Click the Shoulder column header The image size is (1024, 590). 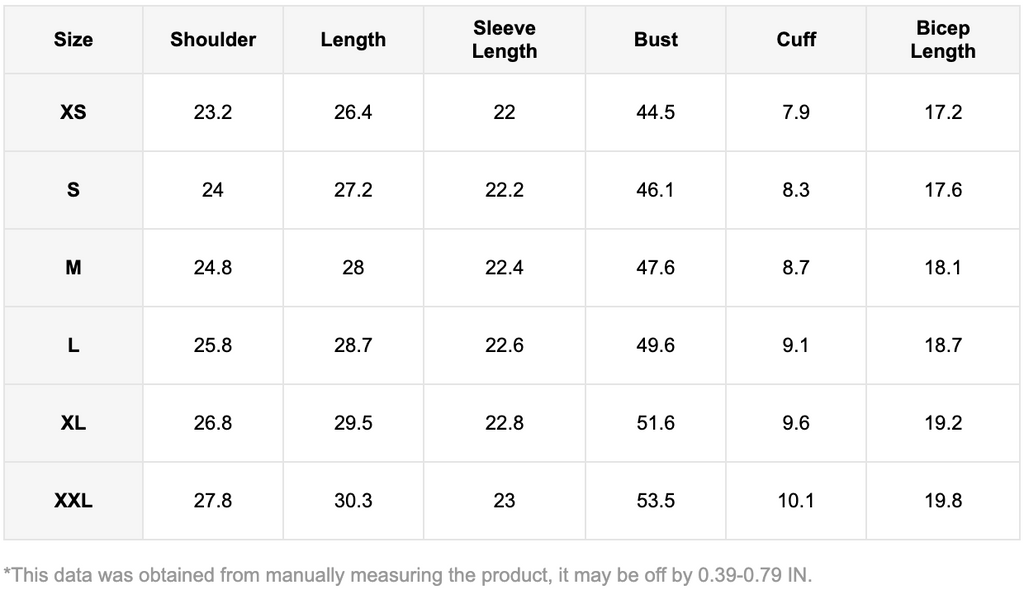pyautogui.click(x=213, y=40)
